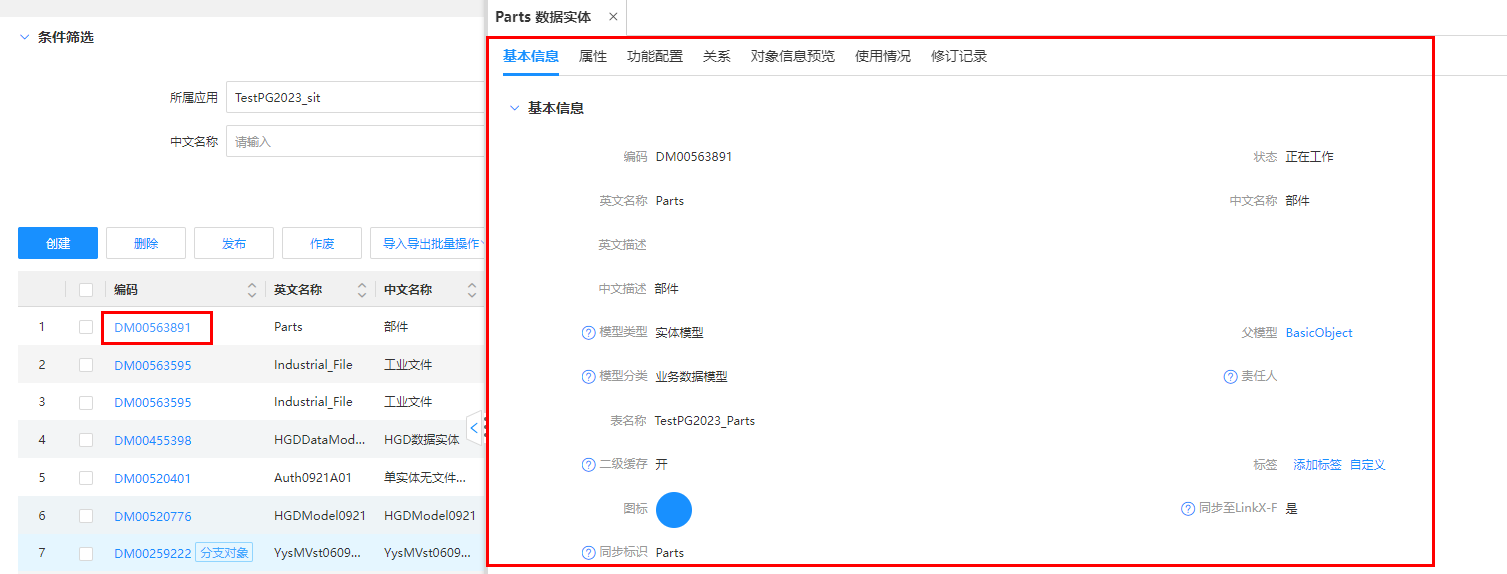Image resolution: width=1507 pixels, height=574 pixels.
Task: Switch to the 关系 tab
Action: pyautogui.click(x=717, y=56)
